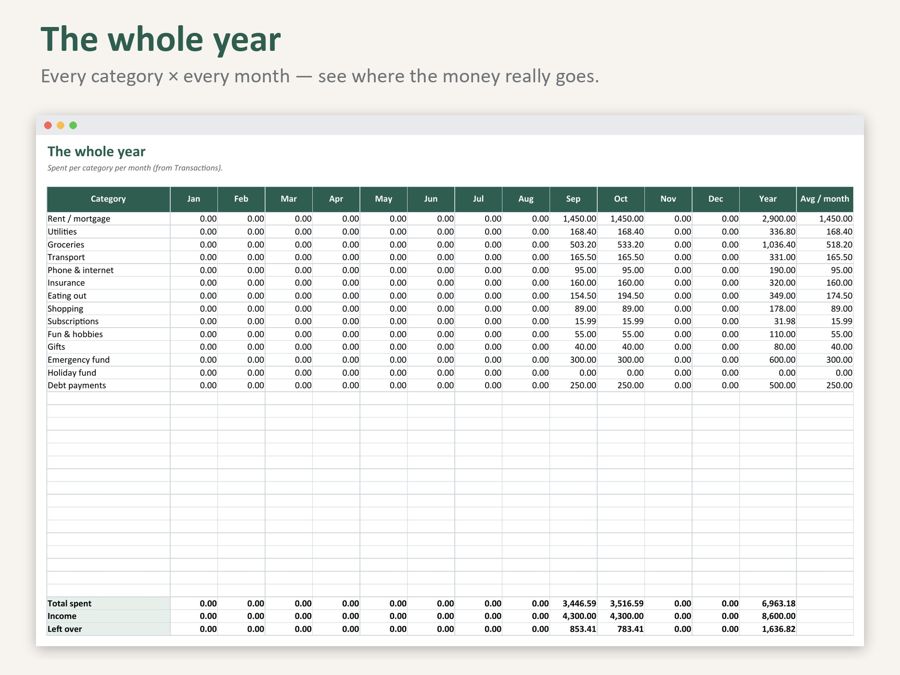Click the Eating out row label
This screenshot has height=675, width=900.
coord(67,296)
